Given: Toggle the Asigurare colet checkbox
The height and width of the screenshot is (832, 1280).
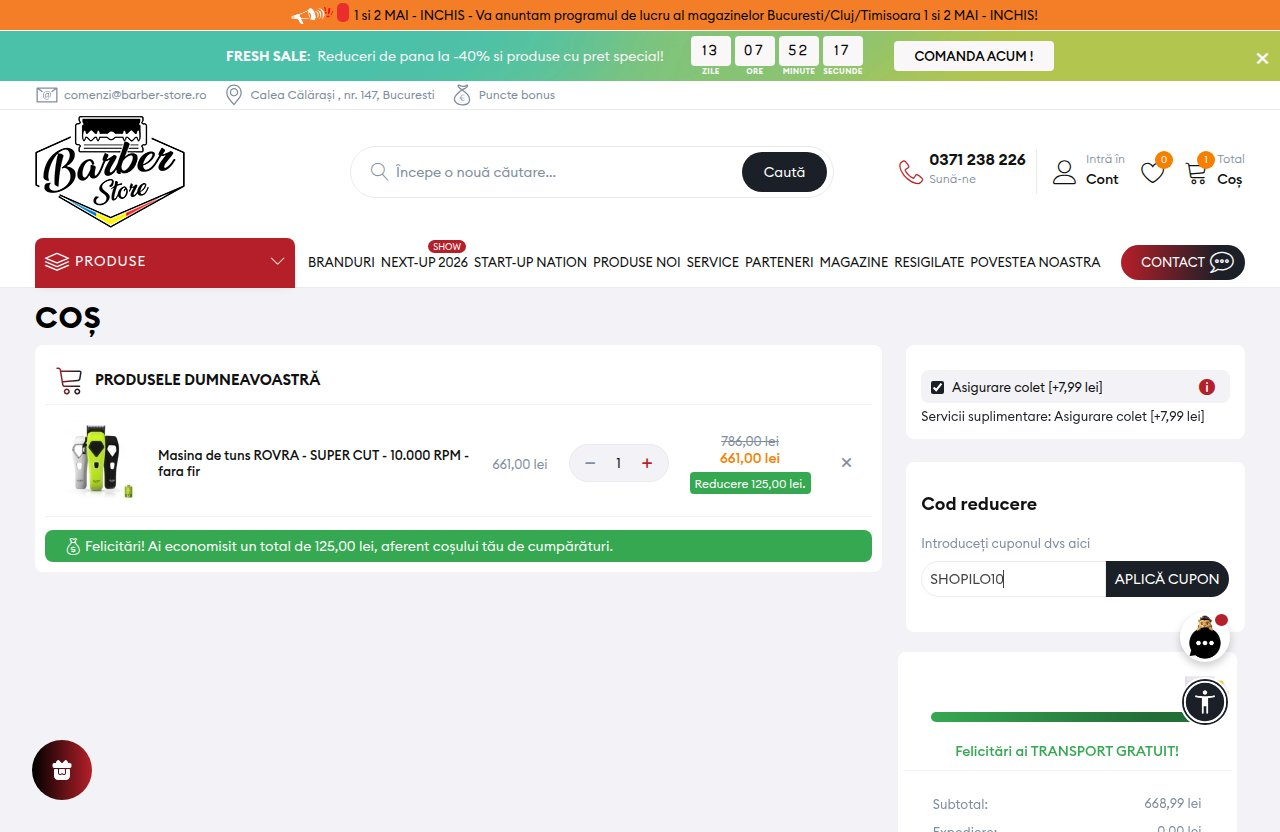Looking at the screenshot, I should (x=937, y=387).
